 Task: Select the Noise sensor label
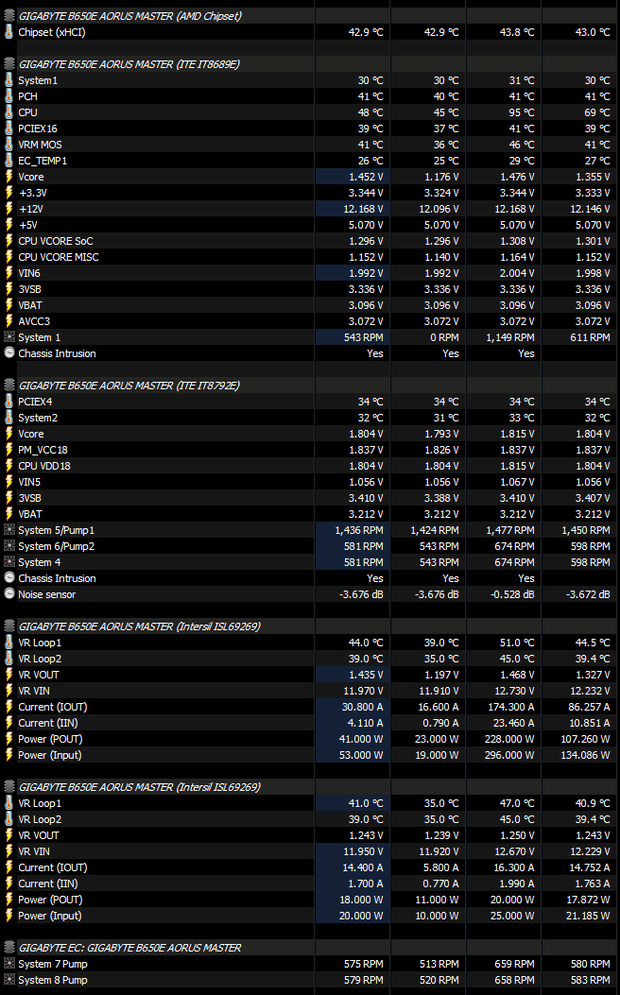pyautogui.click(x=47, y=594)
